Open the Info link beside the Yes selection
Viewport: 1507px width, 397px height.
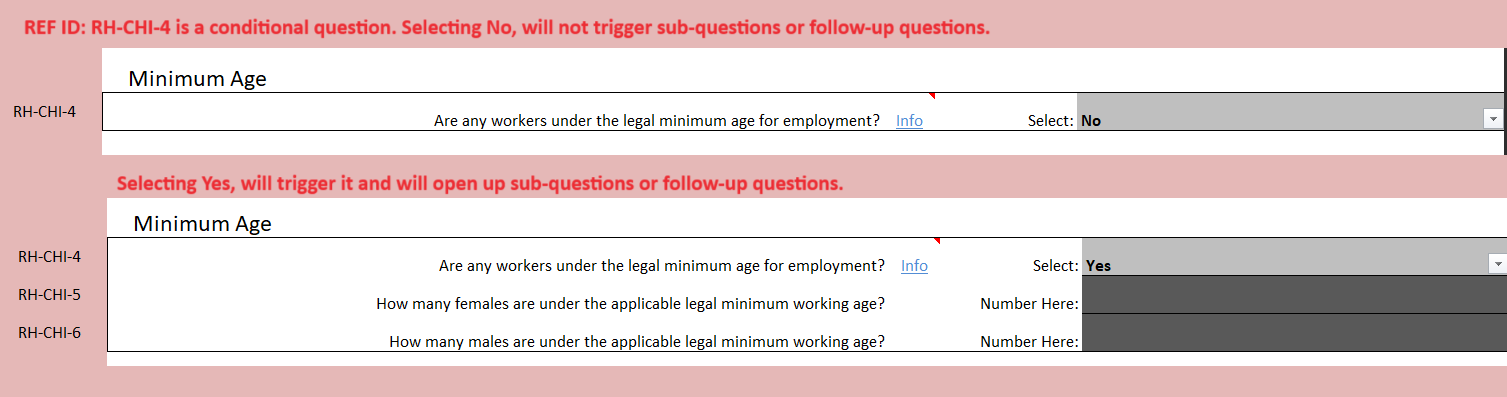tap(914, 266)
